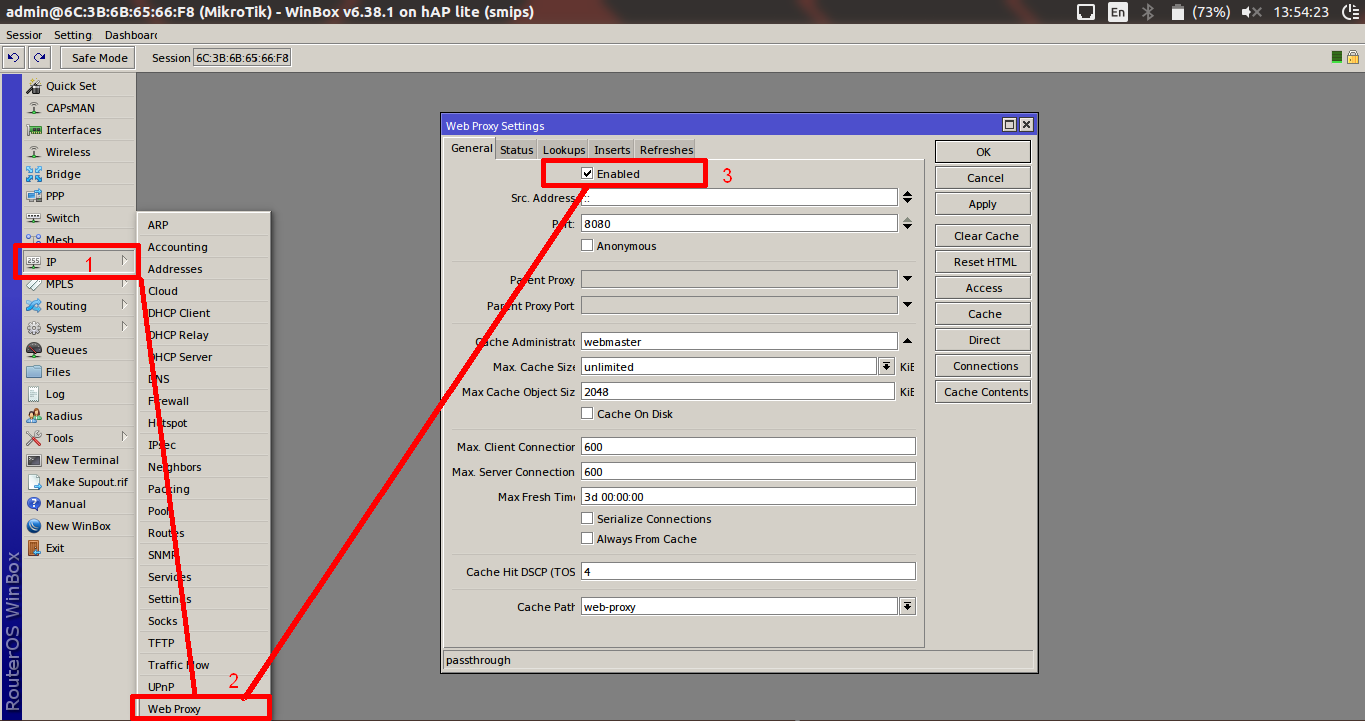Toggle the Anonymous checkbox
The height and width of the screenshot is (721, 1365).
point(587,245)
